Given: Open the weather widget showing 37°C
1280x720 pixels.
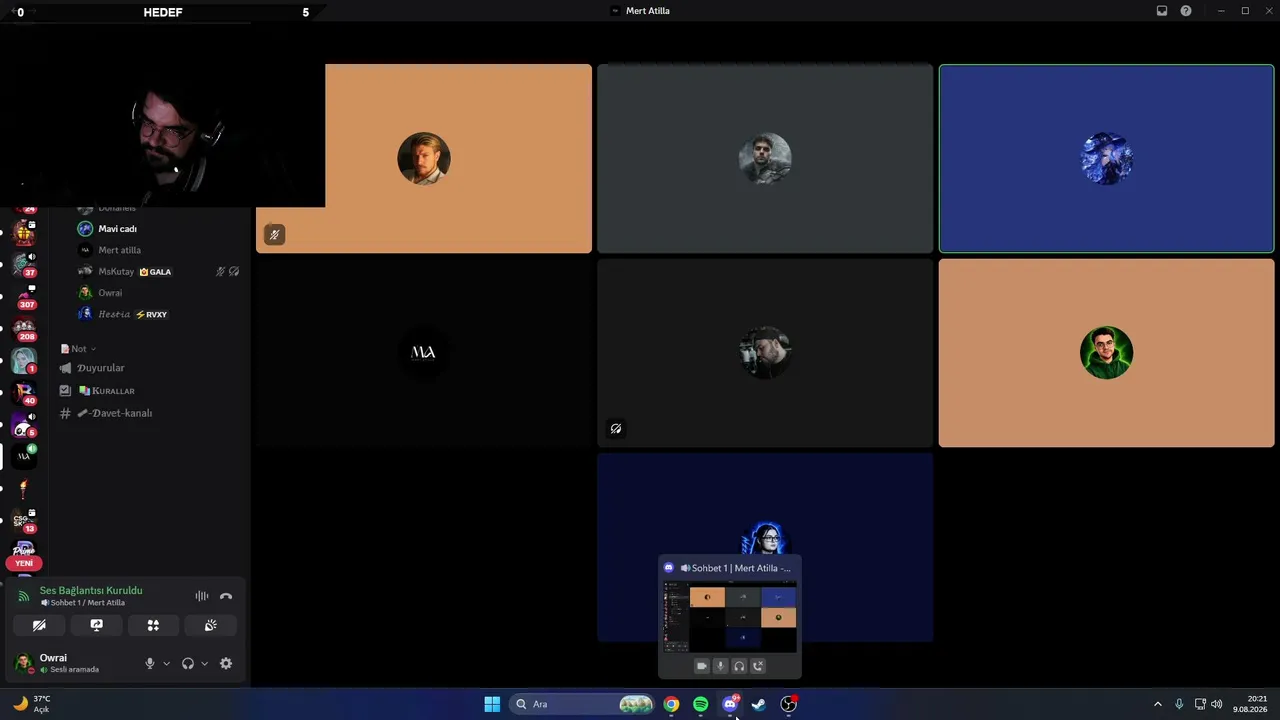Looking at the screenshot, I should pyautogui.click(x=32, y=704).
